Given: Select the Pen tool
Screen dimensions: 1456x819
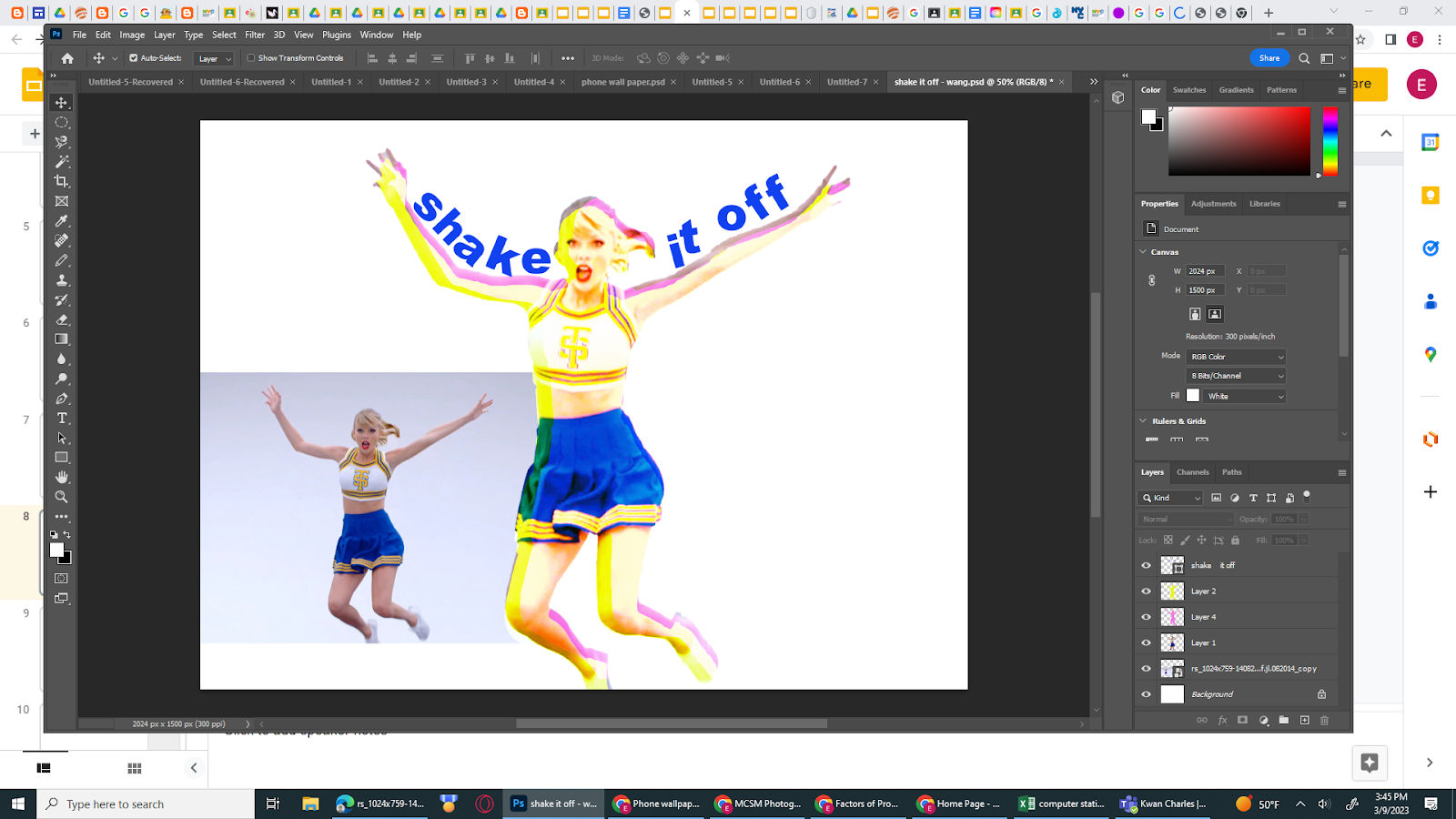Looking at the screenshot, I should click(62, 399).
